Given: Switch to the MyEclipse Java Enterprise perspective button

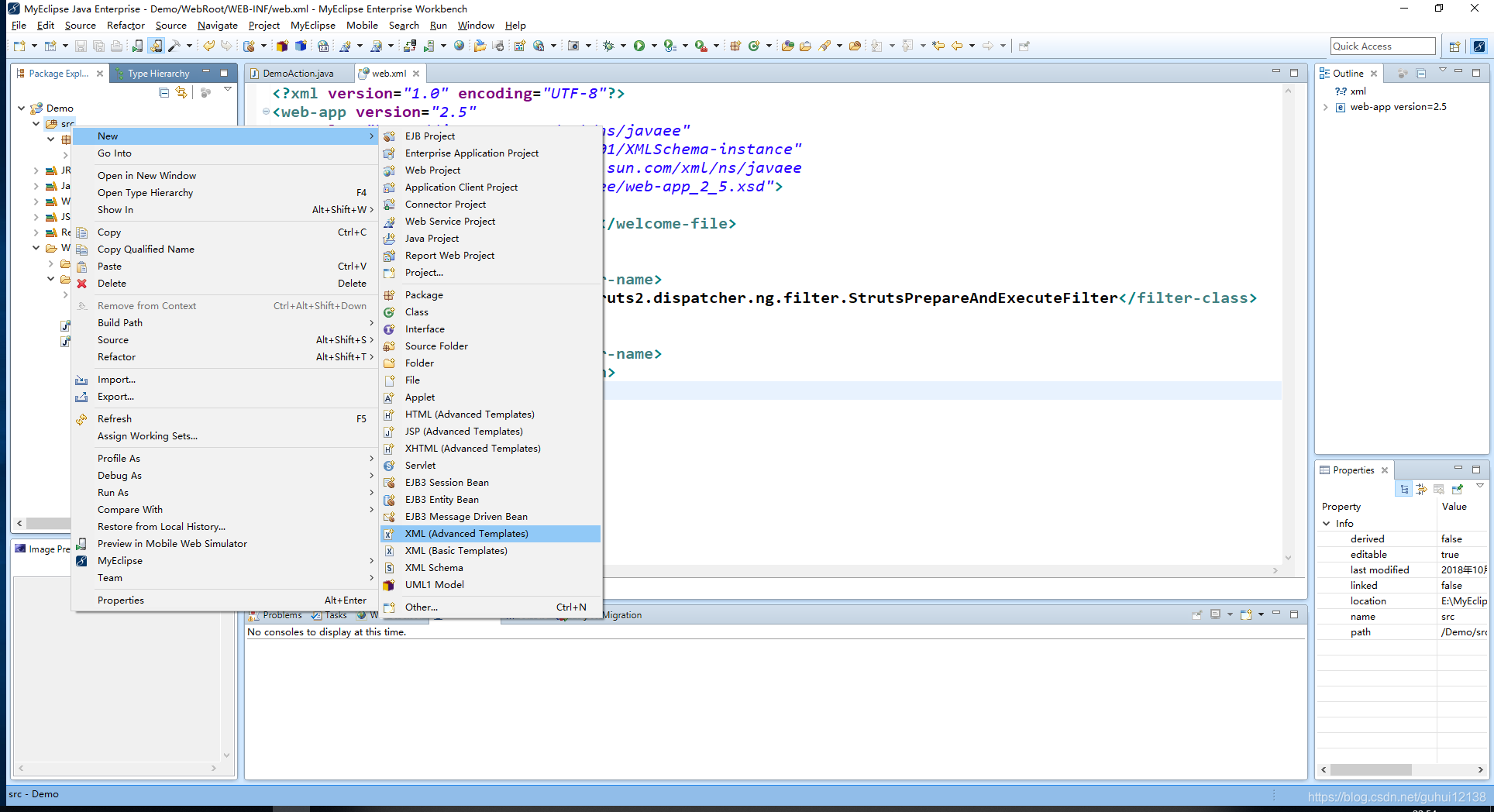Looking at the screenshot, I should (1479, 46).
